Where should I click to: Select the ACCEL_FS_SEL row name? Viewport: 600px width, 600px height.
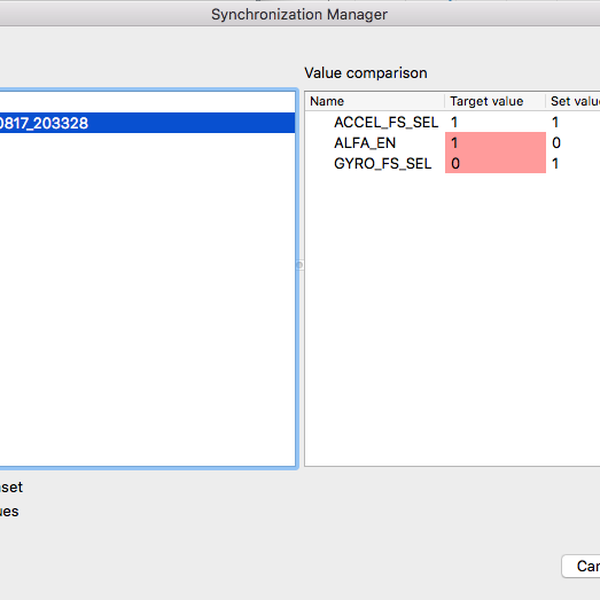[385, 122]
